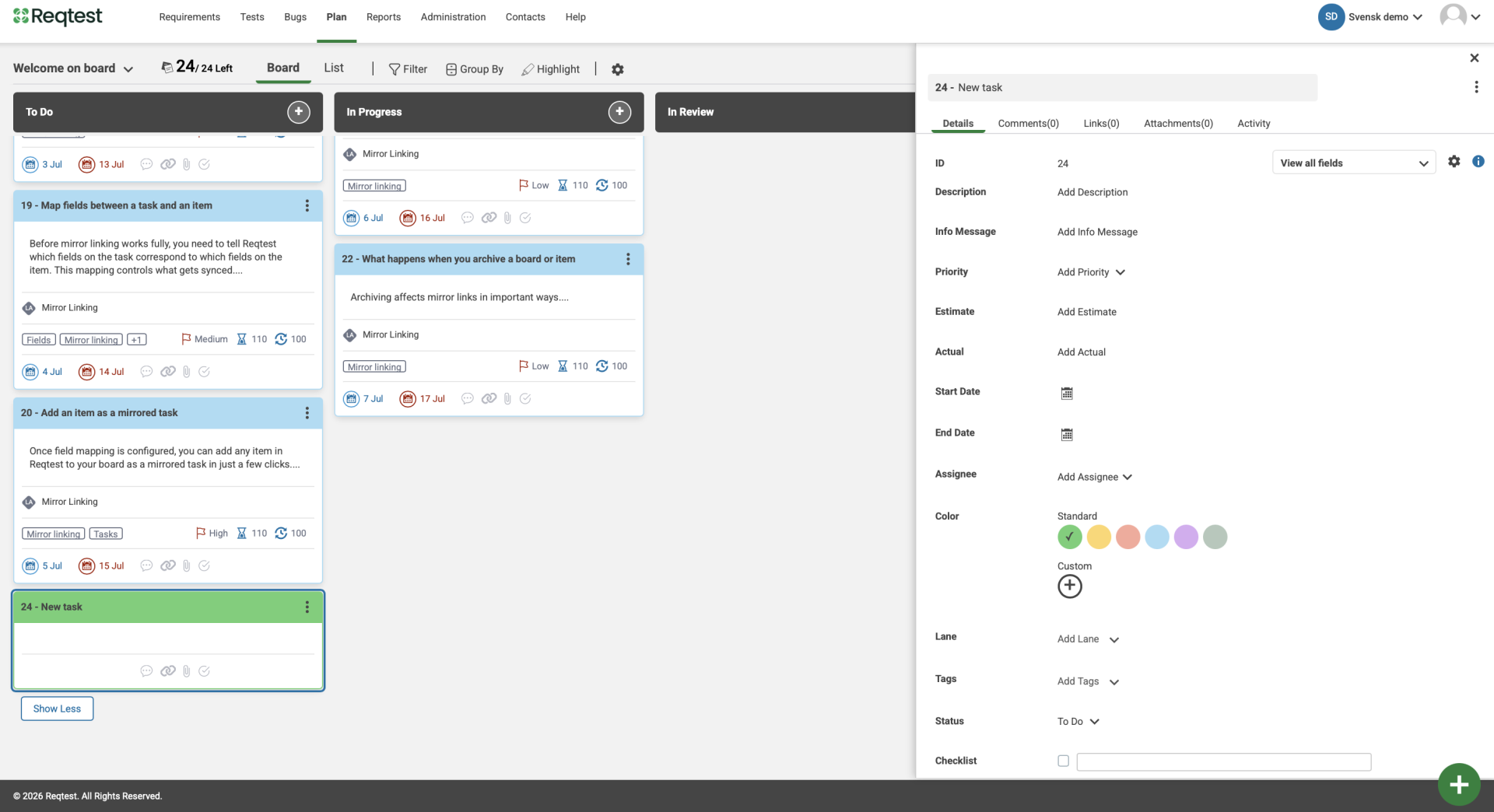Click the +1 tag badge on card 19
Viewport: 1494px width, 812px height.
tap(137, 340)
